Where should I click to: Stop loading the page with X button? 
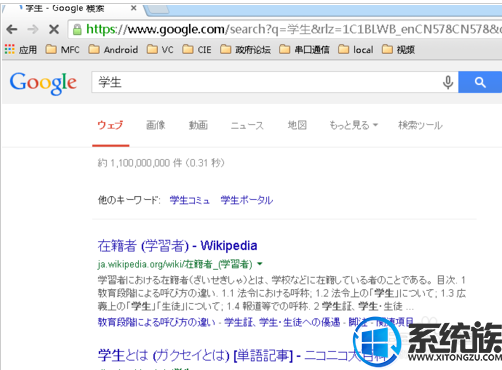(x=54, y=30)
